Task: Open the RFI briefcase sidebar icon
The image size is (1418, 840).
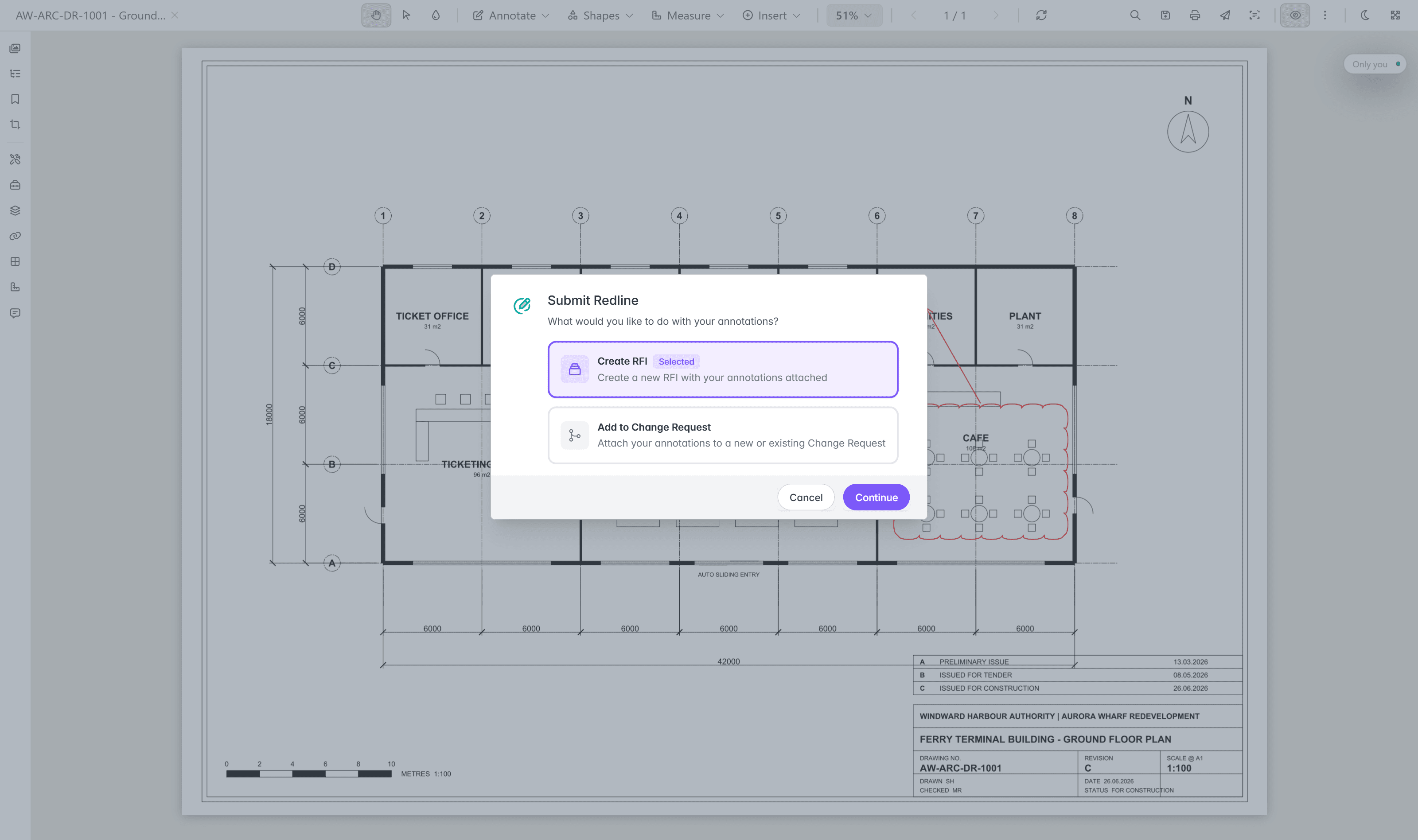Action: (15, 185)
